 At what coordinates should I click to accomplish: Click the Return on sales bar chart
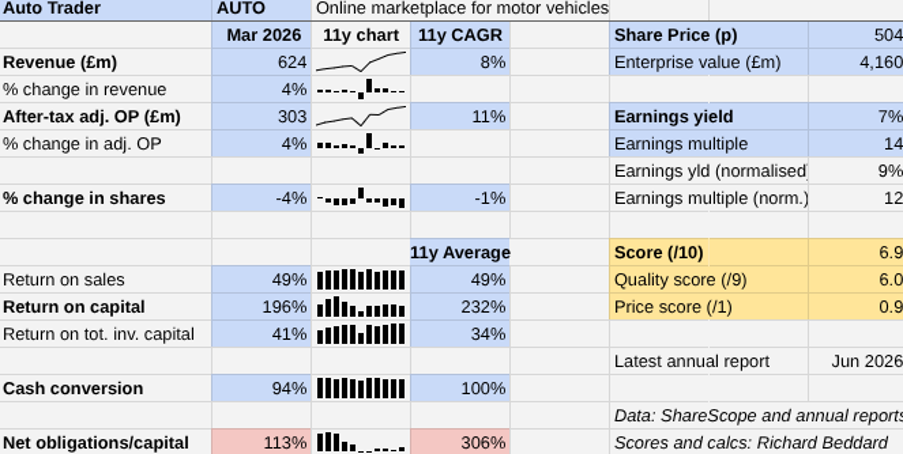(361, 280)
